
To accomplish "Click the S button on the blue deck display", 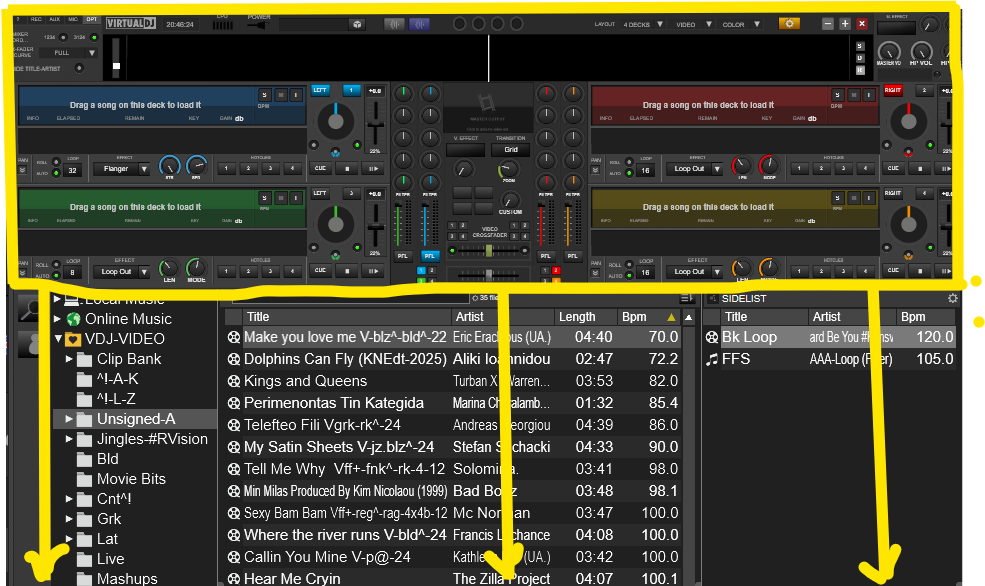I will click(x=264, y=95).
